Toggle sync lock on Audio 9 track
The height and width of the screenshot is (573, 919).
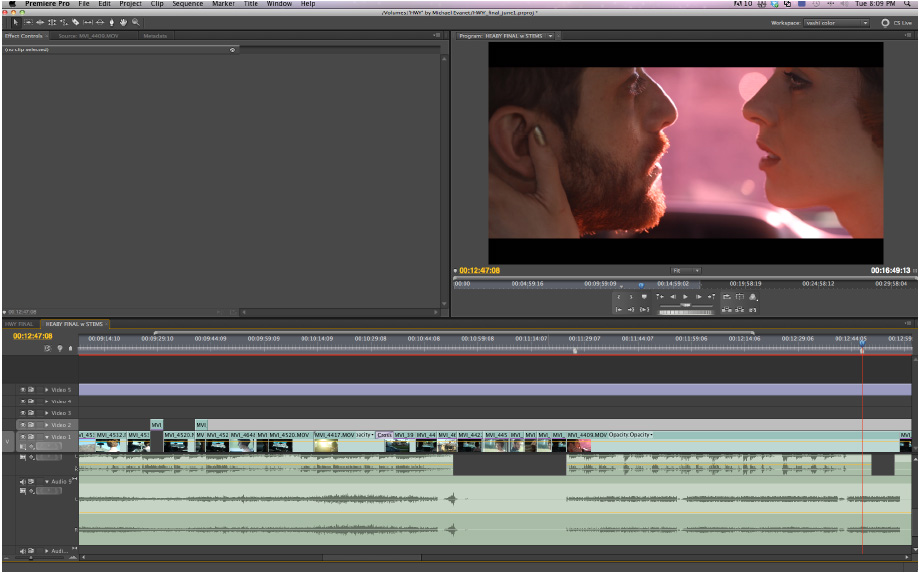tap(31, 482)
